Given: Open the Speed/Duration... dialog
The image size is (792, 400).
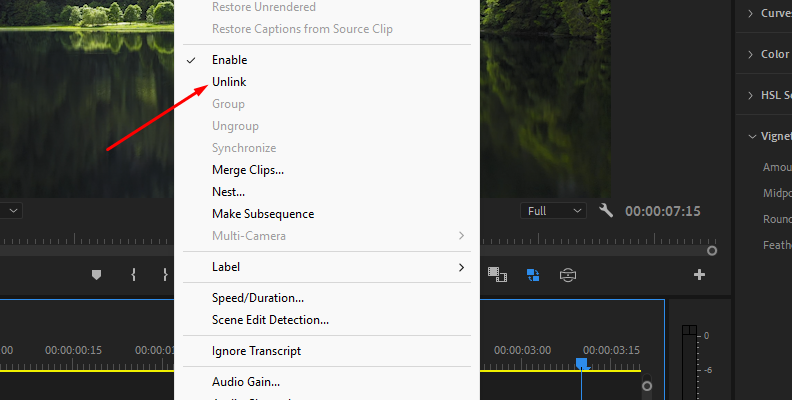Looking at the screenshot, I should (x=258, y=298).
